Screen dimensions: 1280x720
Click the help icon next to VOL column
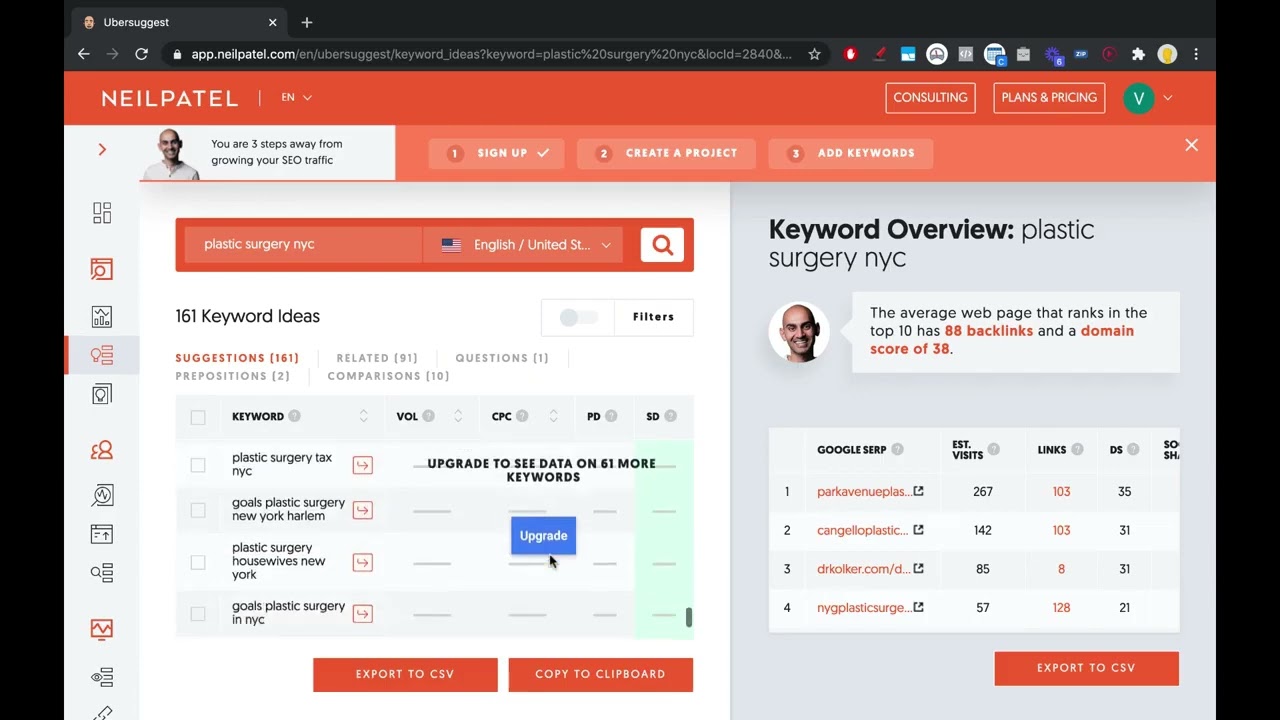(428, 416)
